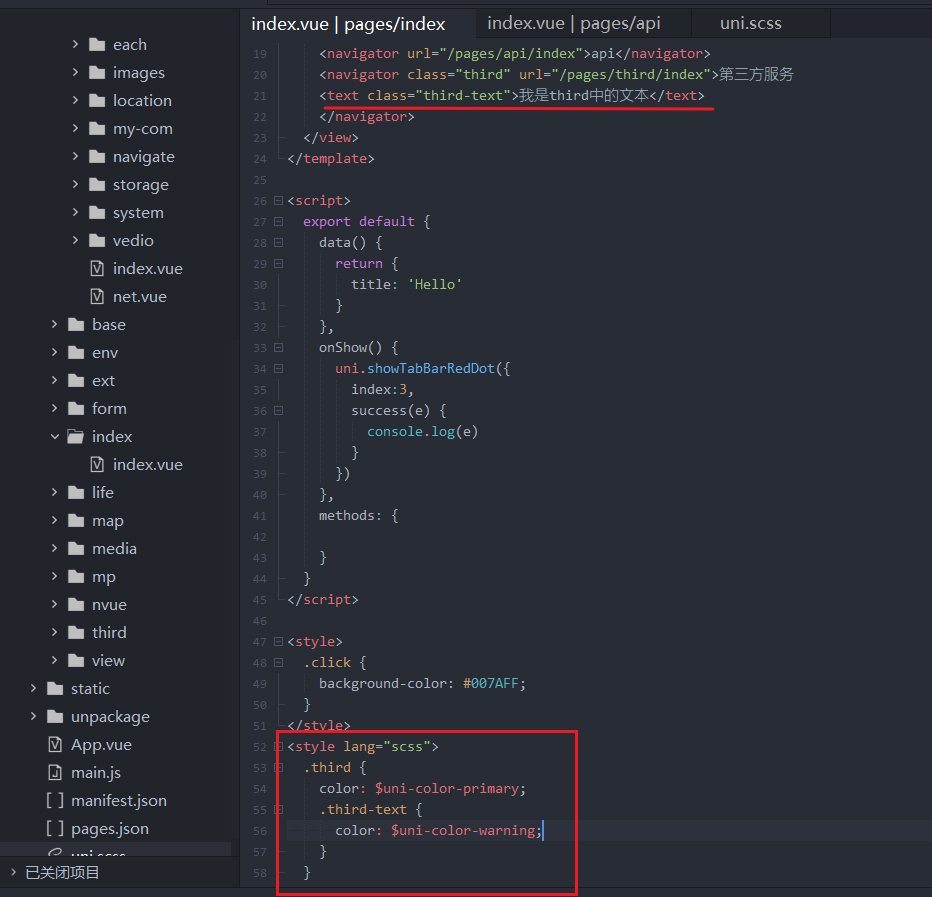
Task: Fold the script block on line 26
Action: tap(278, 200)
